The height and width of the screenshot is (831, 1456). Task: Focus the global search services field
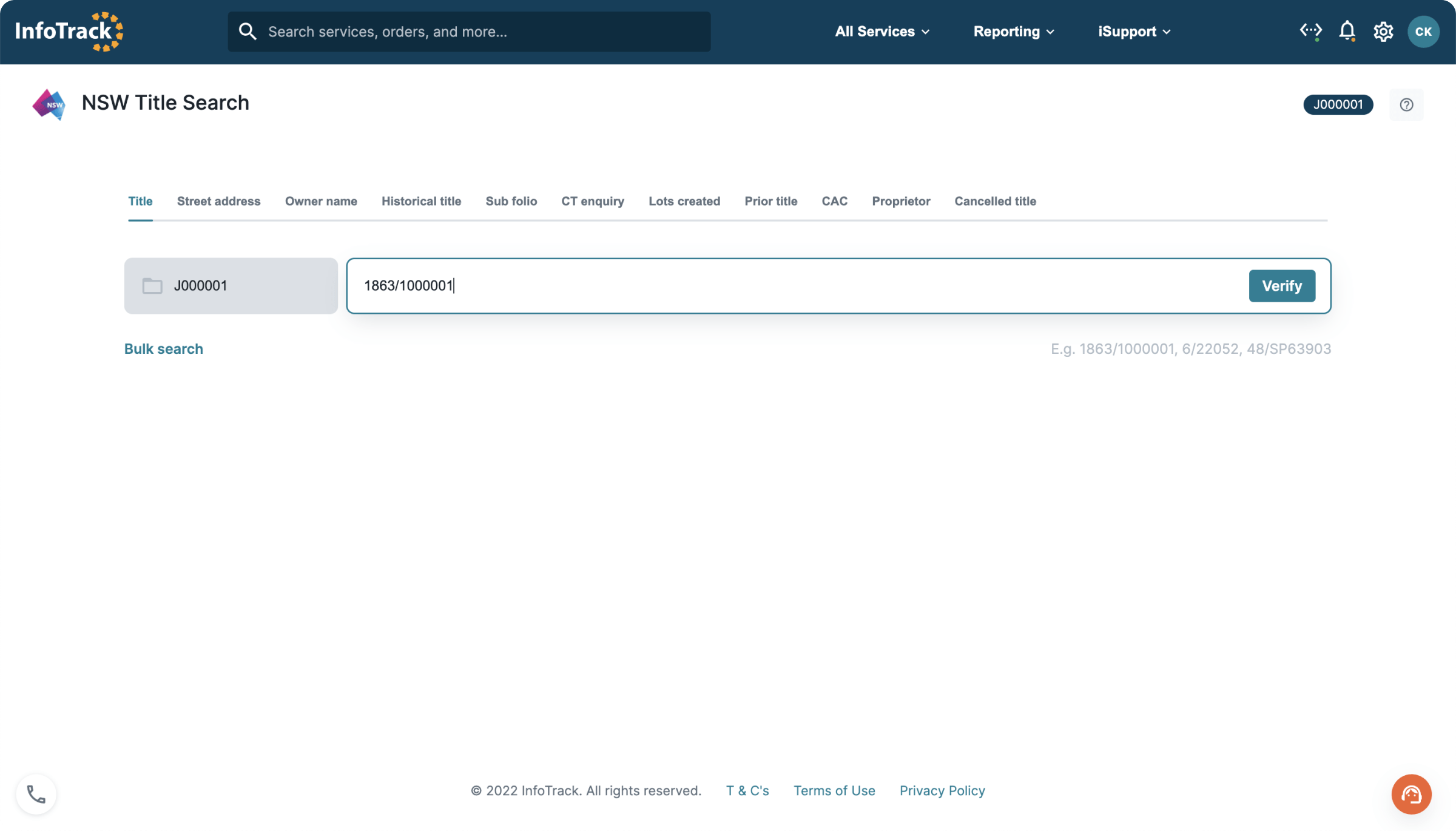[469, 32]
